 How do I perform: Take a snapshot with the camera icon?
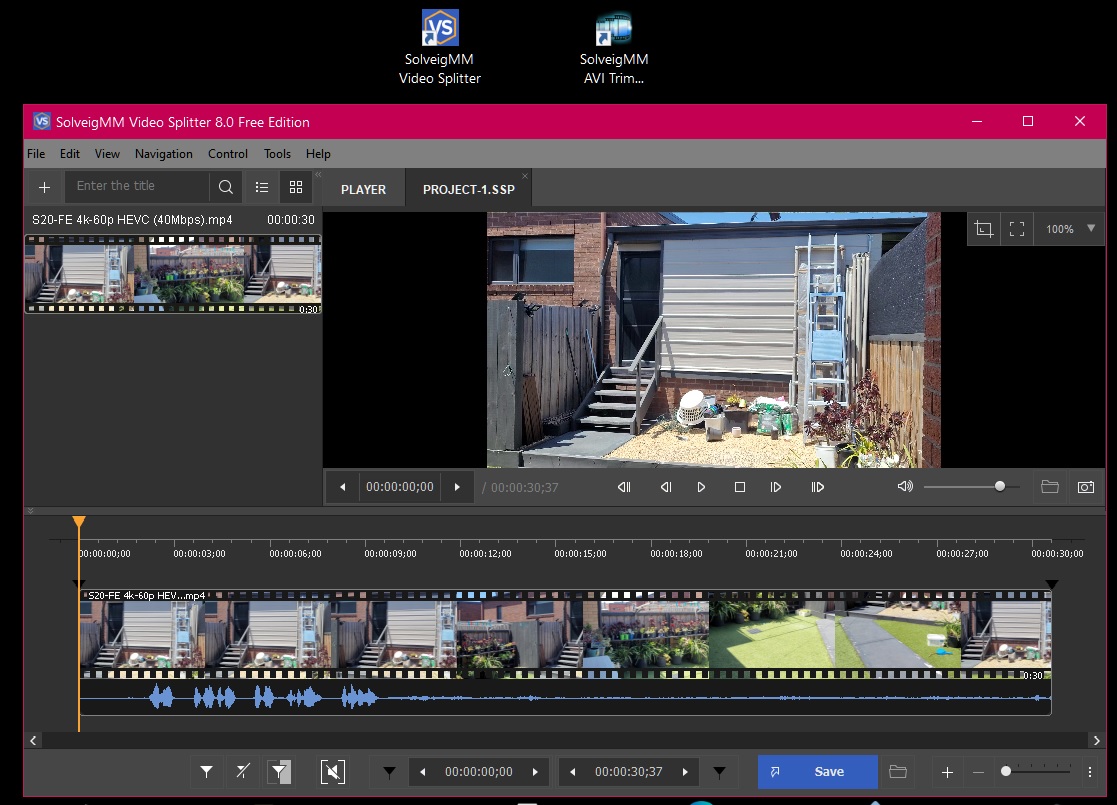1085,487
